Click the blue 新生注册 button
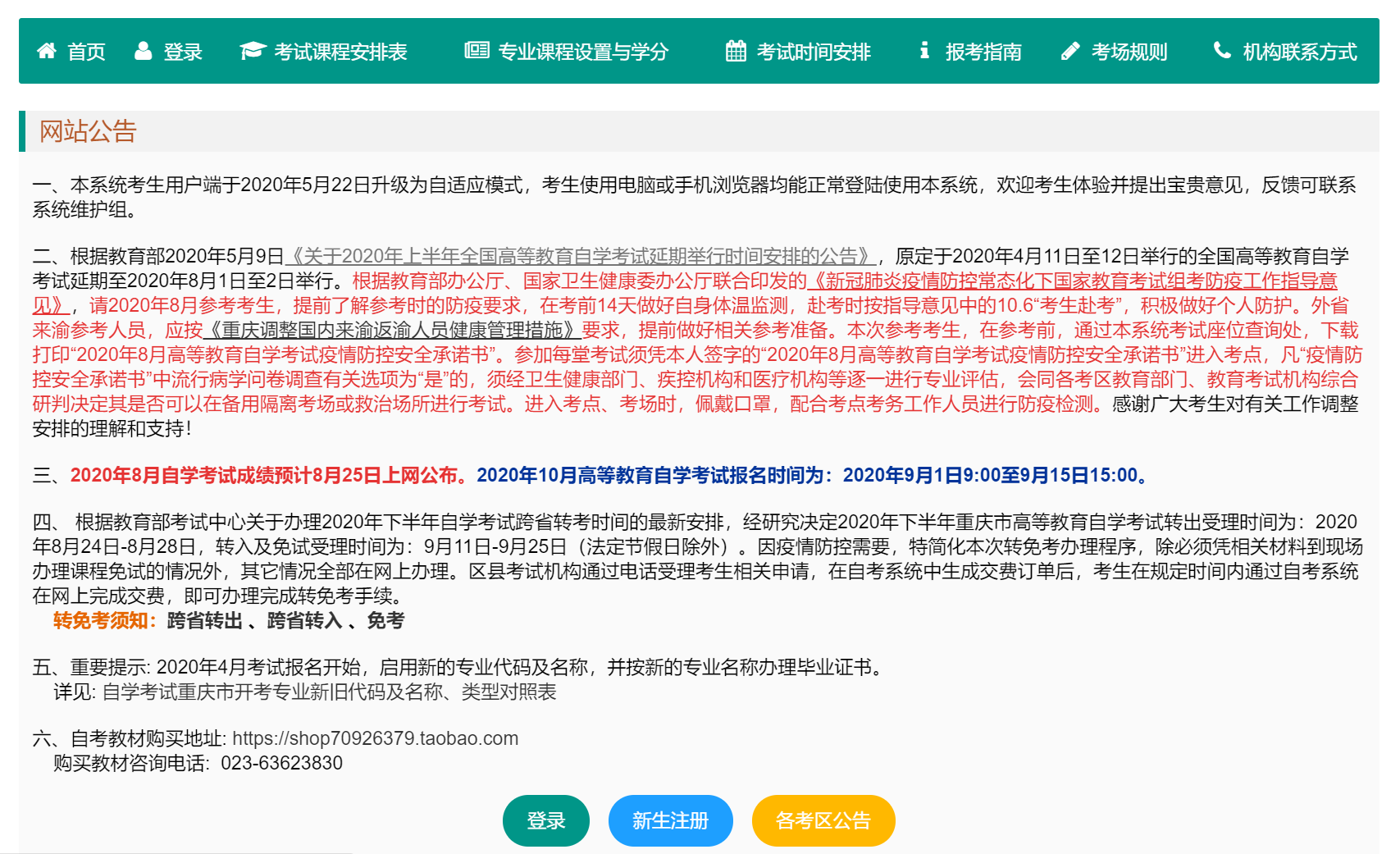The image size is (1400, 854). (670, 820)
